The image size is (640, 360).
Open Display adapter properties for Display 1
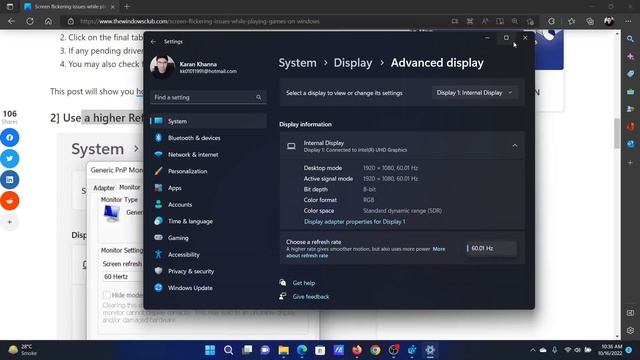355,222
